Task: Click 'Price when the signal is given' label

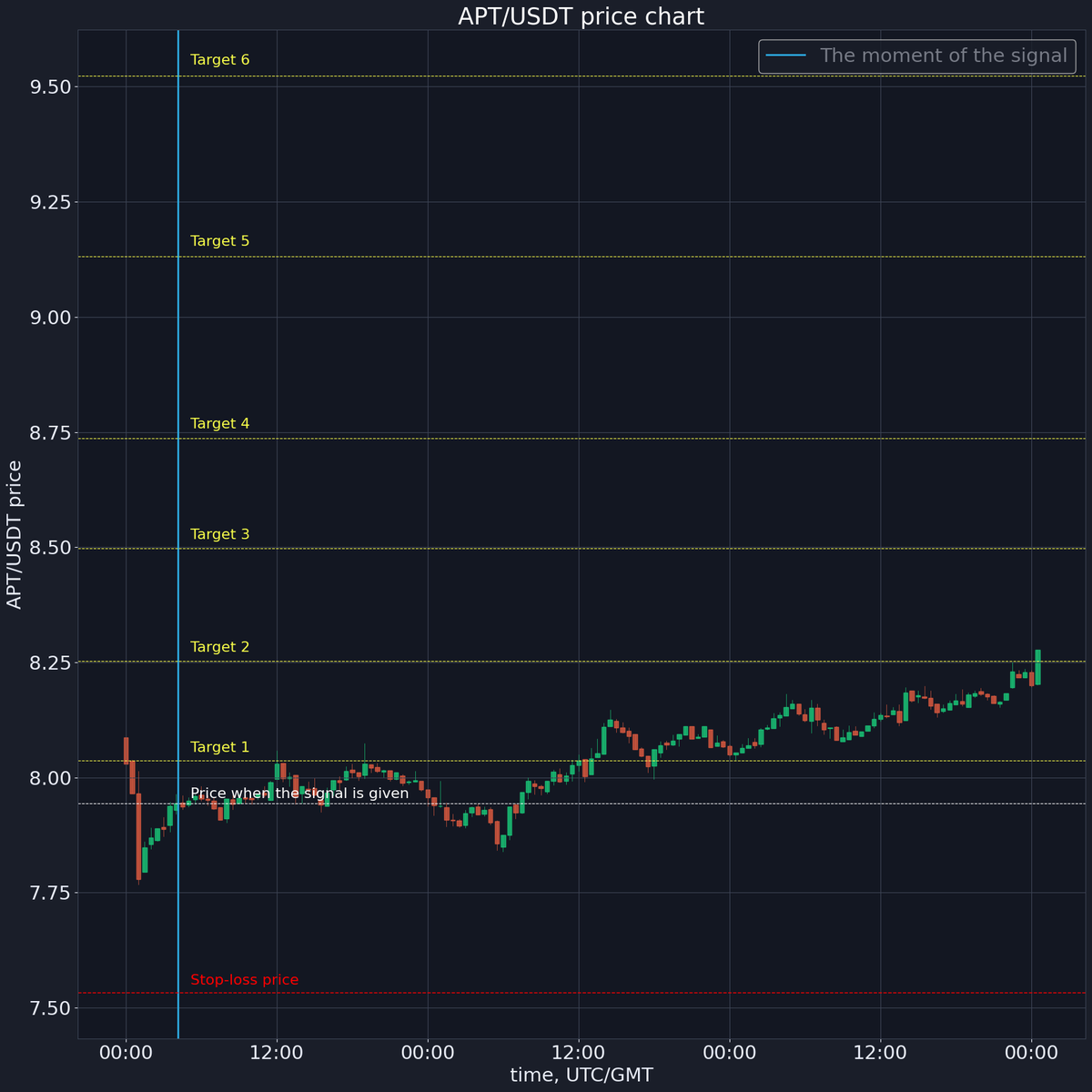Action: 299,794
